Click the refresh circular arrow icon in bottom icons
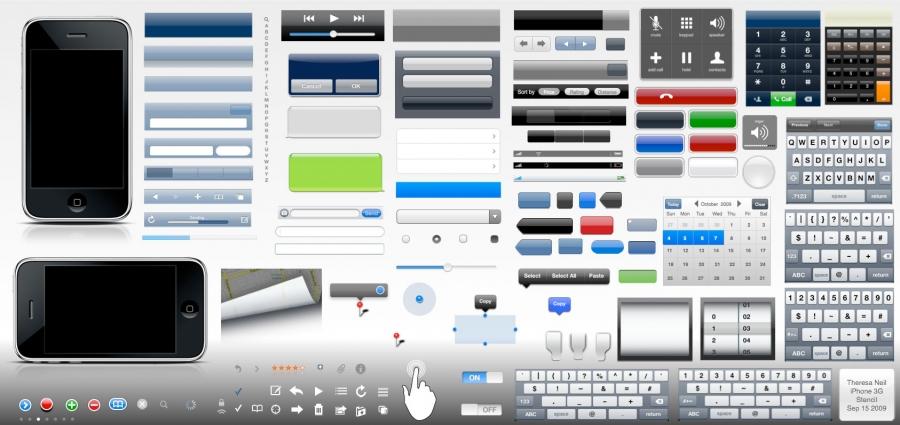The width and height of the screenshot is (900, 425). 360,391
